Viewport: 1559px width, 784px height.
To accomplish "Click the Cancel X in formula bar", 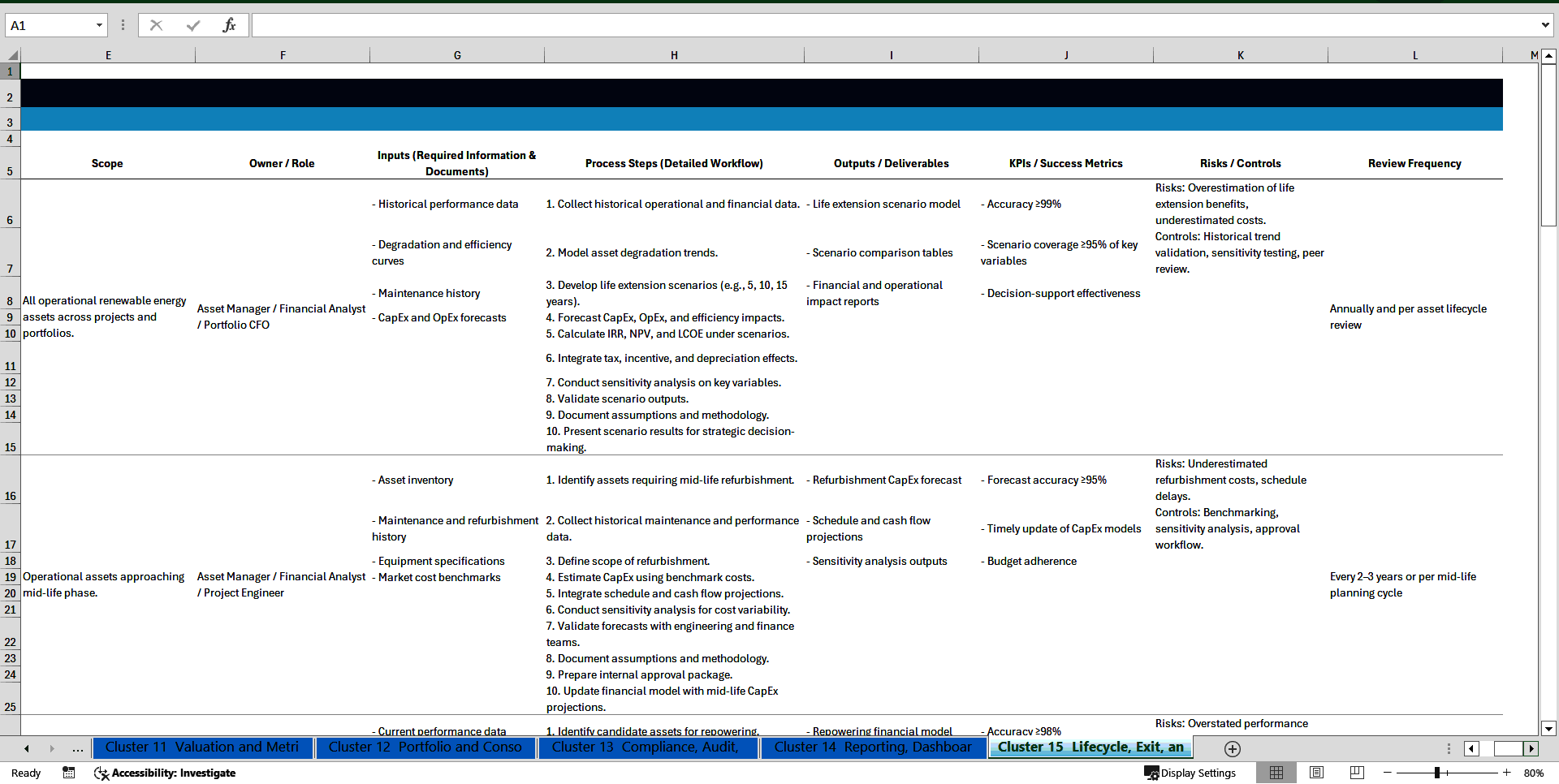I will (x=156, y=24).
